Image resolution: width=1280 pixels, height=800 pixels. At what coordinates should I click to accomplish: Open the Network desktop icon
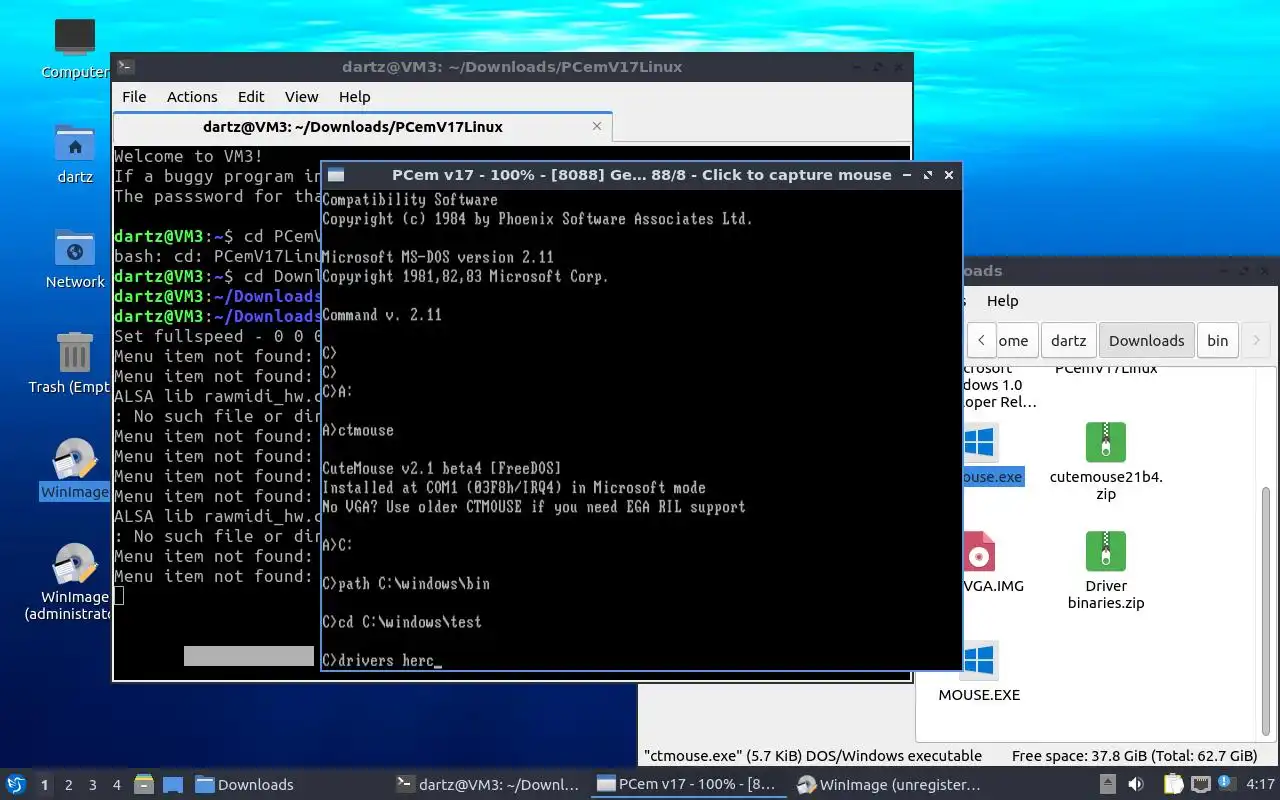[x=75, y=247]
